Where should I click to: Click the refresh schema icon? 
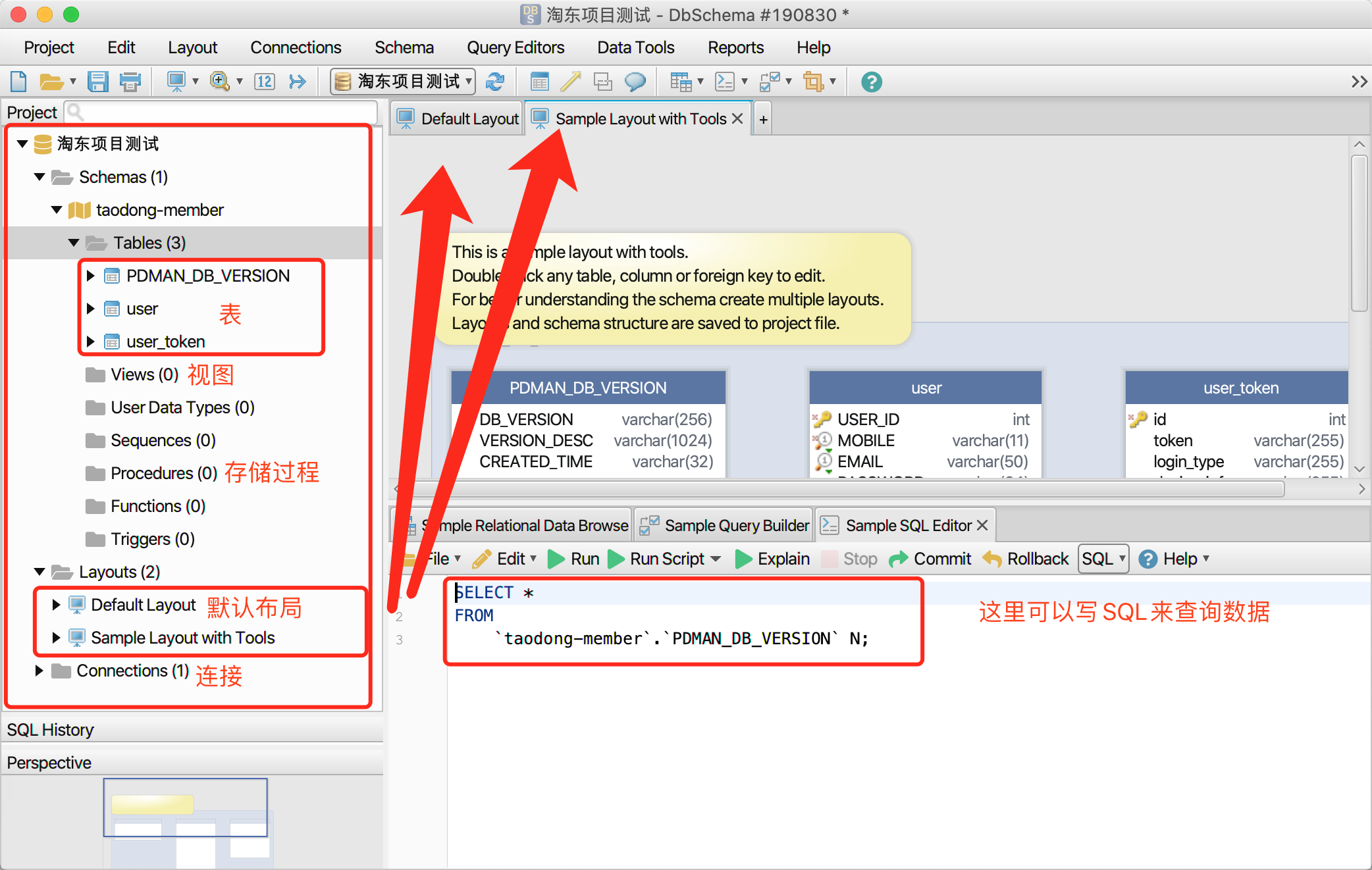[495, 82]
